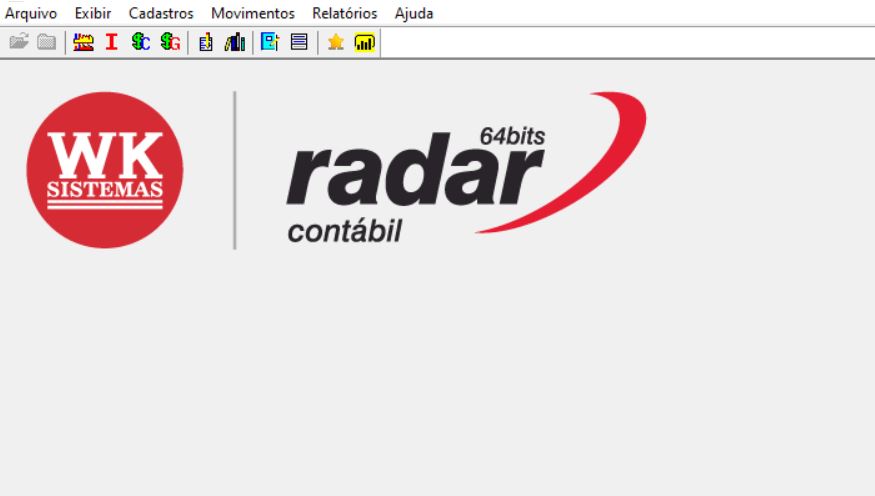The height and width of the screenshot is (496, 875).
Task: Click the grayed closed-folder toolbar icon
Action: 47,42
